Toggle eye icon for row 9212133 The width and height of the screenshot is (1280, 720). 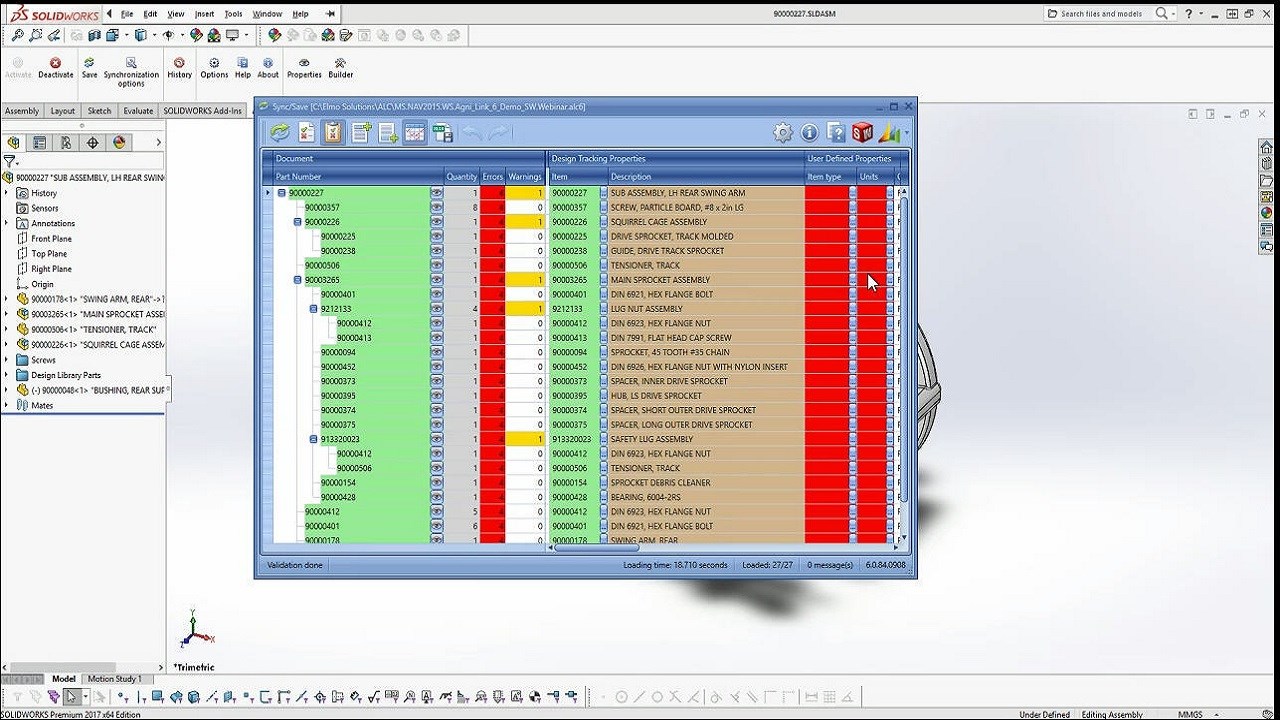point(436,309)
